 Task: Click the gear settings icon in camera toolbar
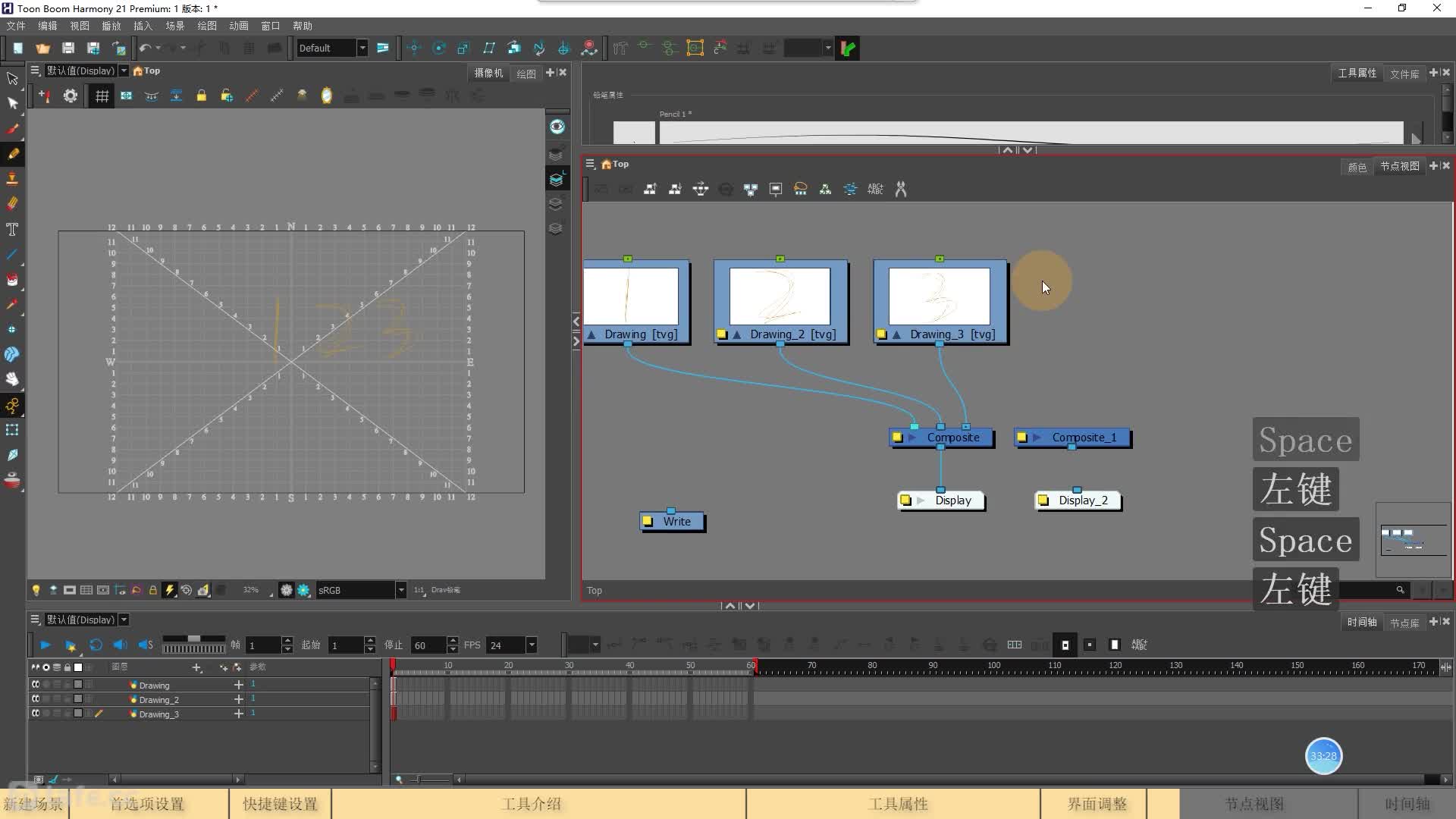70,96
